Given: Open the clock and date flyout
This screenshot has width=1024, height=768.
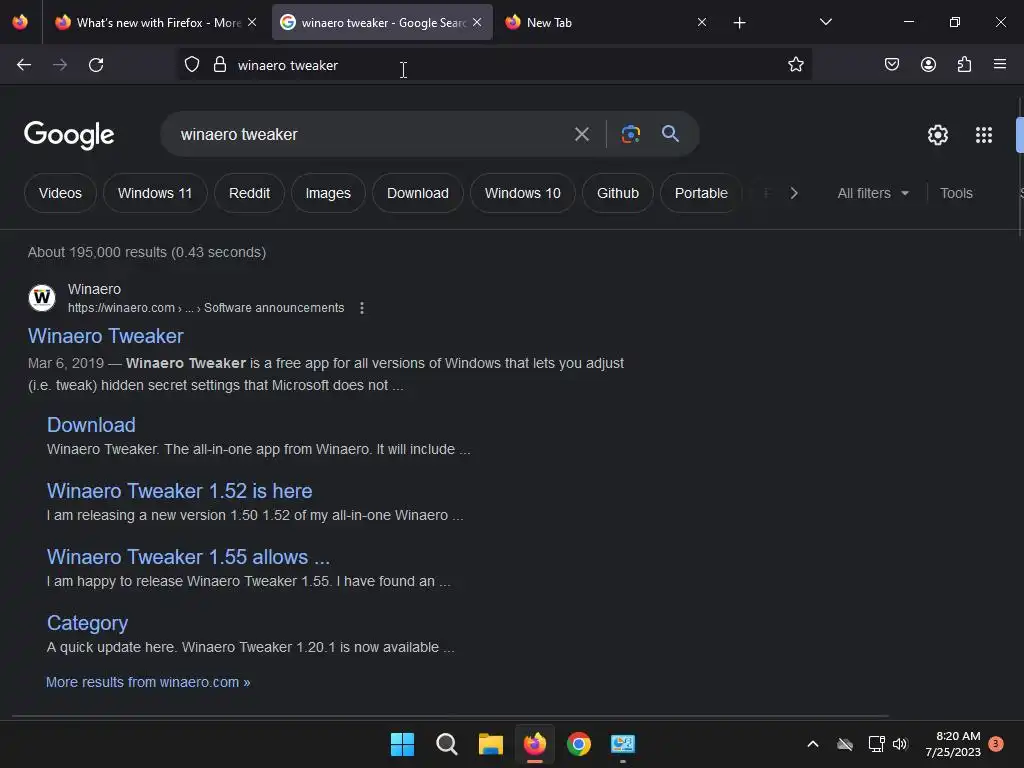Looking at the screenshot, I should 953,744.
